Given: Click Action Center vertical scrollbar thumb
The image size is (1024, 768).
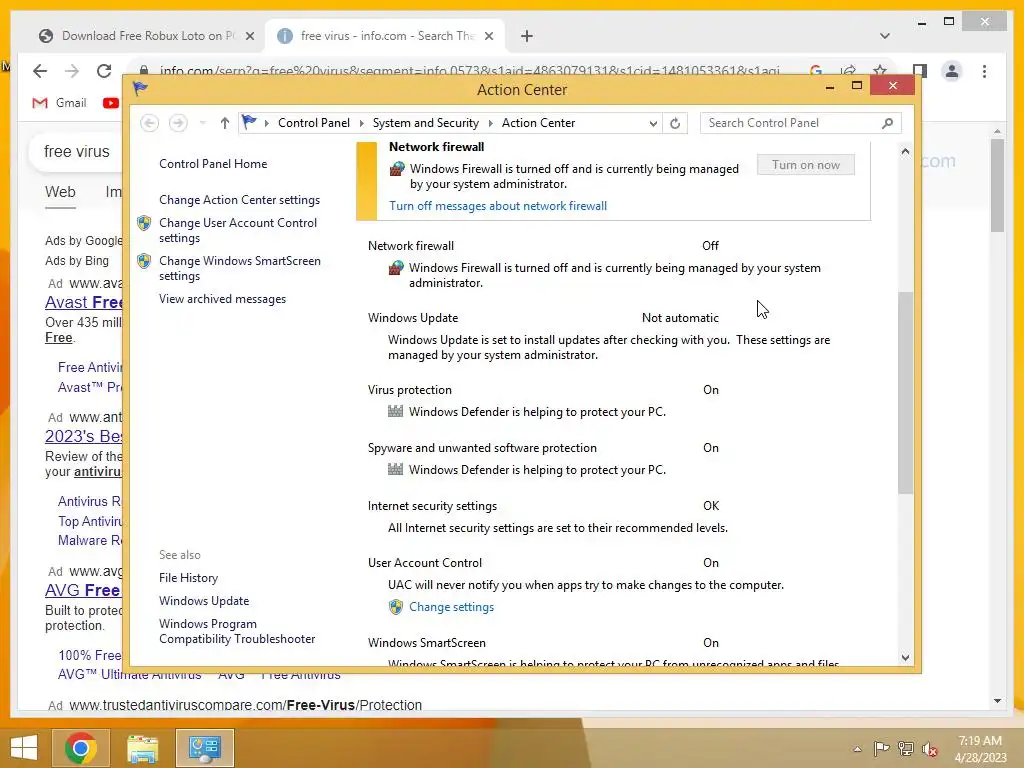Looking at the screenshot, I should 905,392.
